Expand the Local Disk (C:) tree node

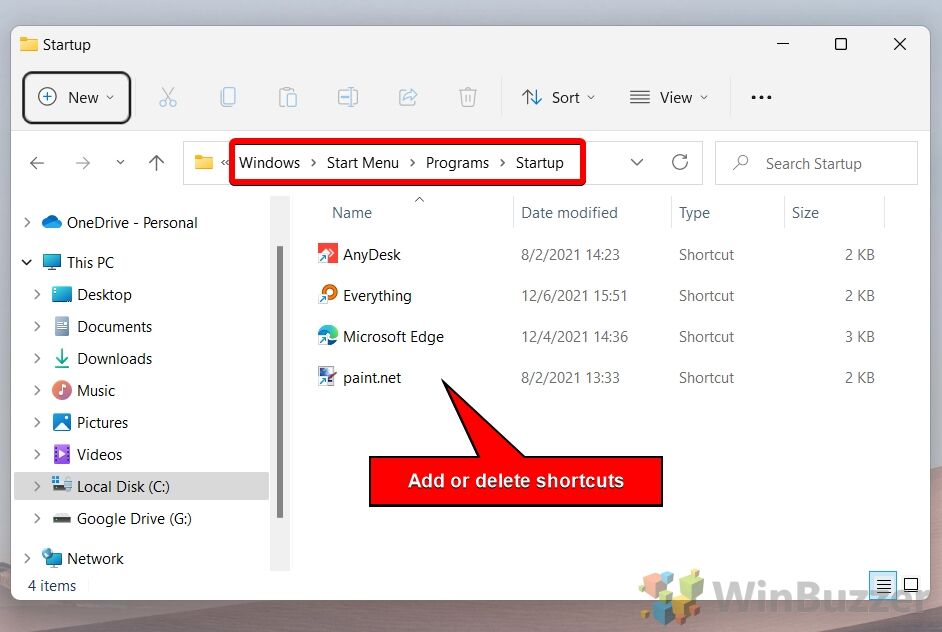37,486
